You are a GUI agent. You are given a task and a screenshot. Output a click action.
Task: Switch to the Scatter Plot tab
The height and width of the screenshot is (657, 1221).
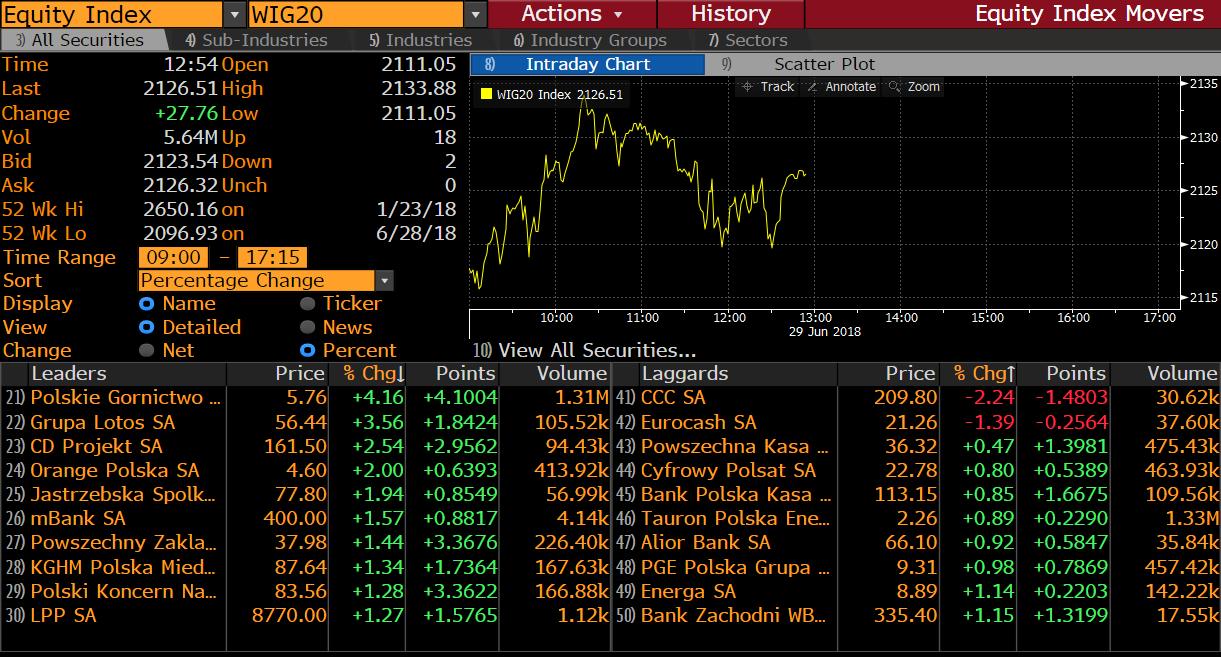[x=824, y=64]
